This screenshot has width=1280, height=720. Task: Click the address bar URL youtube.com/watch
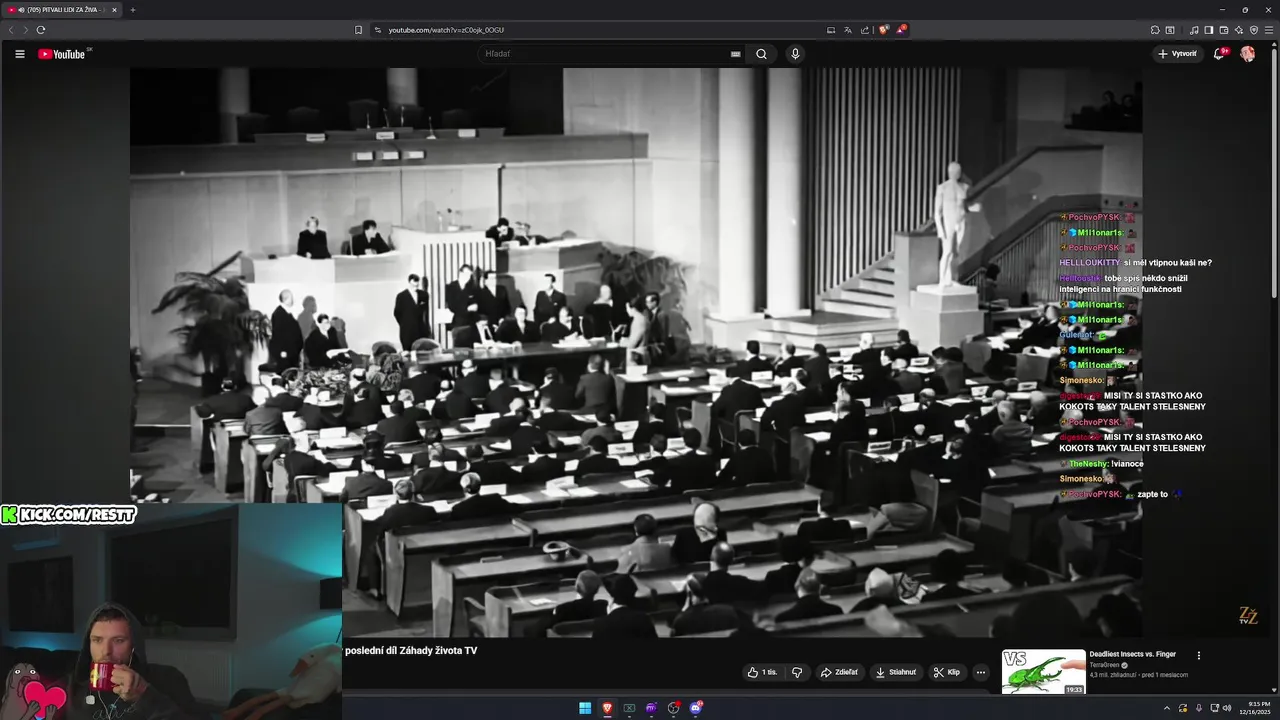pyautogui.click(x=446, y=30)
